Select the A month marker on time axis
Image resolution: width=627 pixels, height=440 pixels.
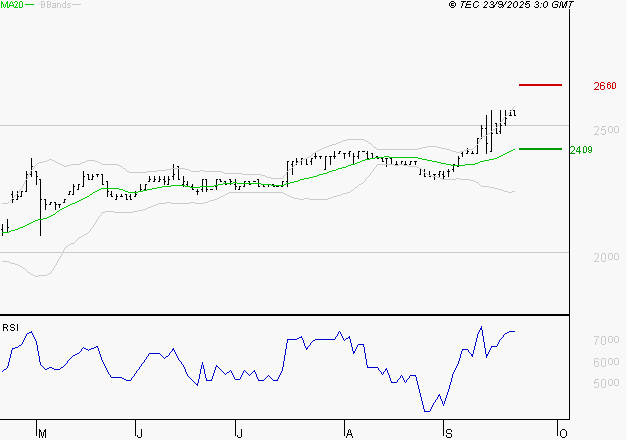pyautogui.click(x=349, y=433)
